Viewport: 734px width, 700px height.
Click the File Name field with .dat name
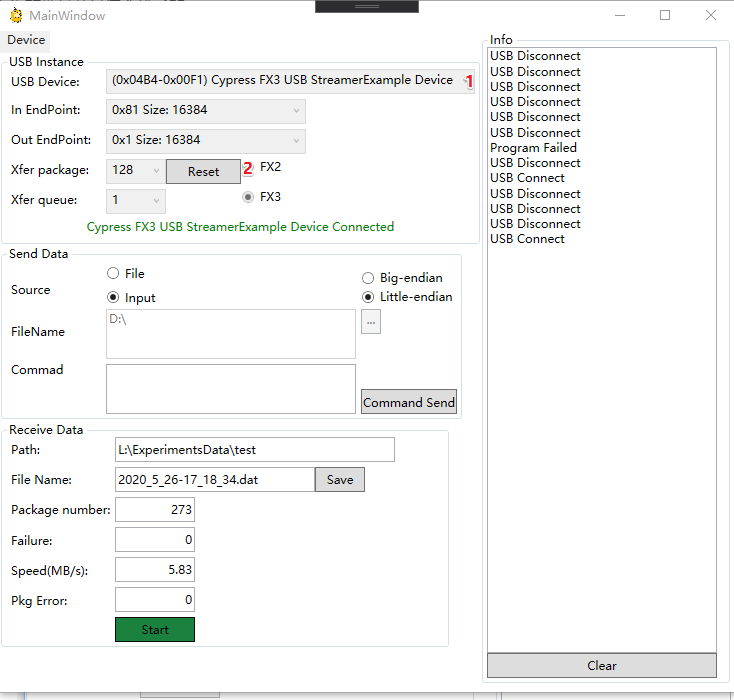215,479
